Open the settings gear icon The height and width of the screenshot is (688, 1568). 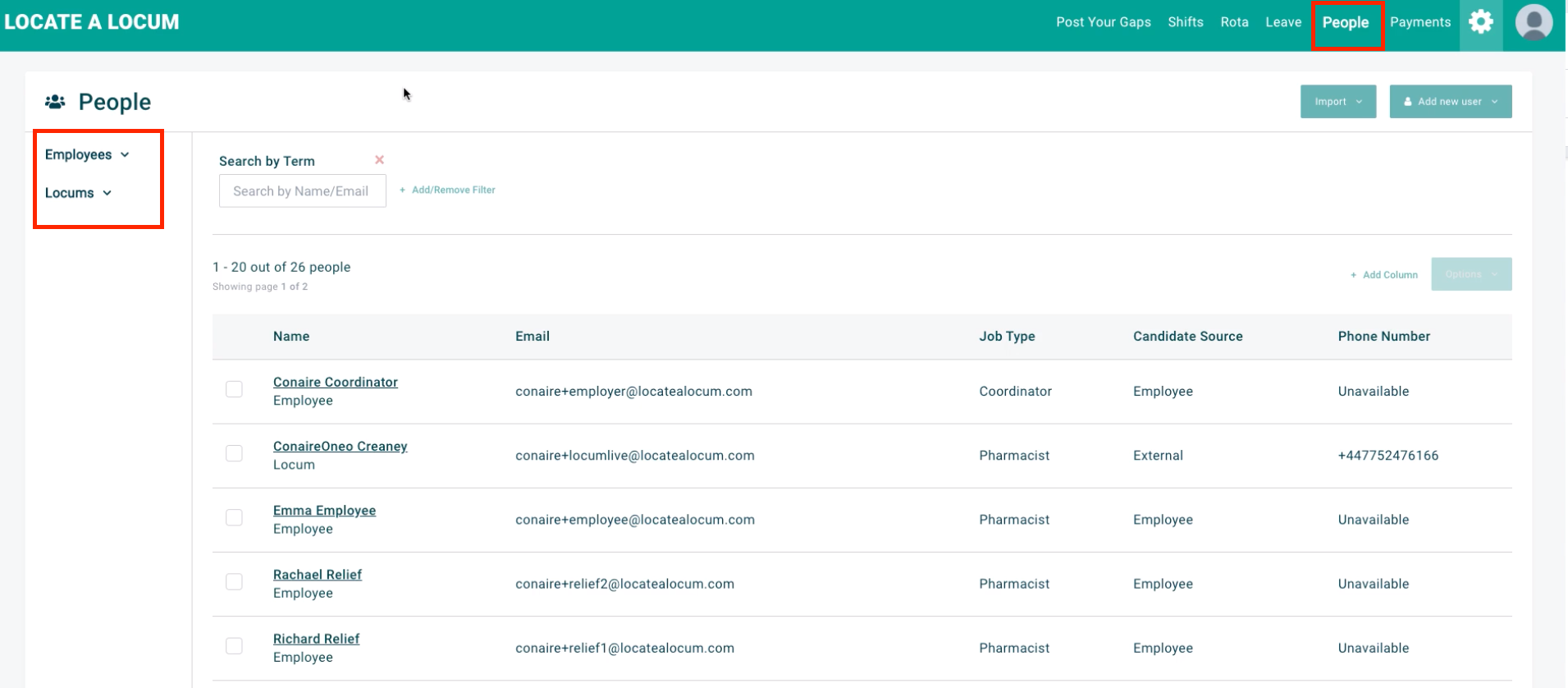point(1481,22)
